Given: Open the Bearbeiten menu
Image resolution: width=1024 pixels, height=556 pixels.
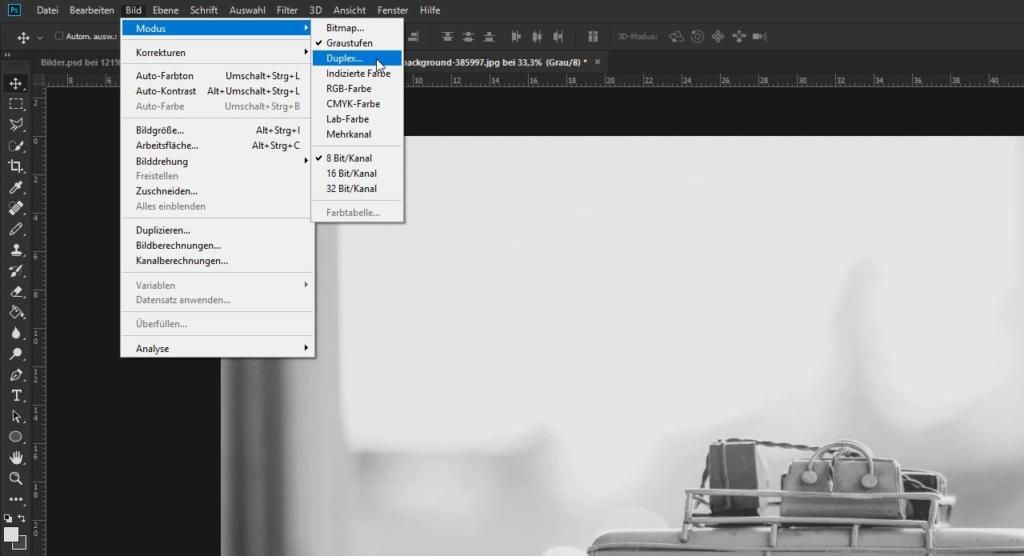Looking at the screenshot, I should (x=91, y=10).
